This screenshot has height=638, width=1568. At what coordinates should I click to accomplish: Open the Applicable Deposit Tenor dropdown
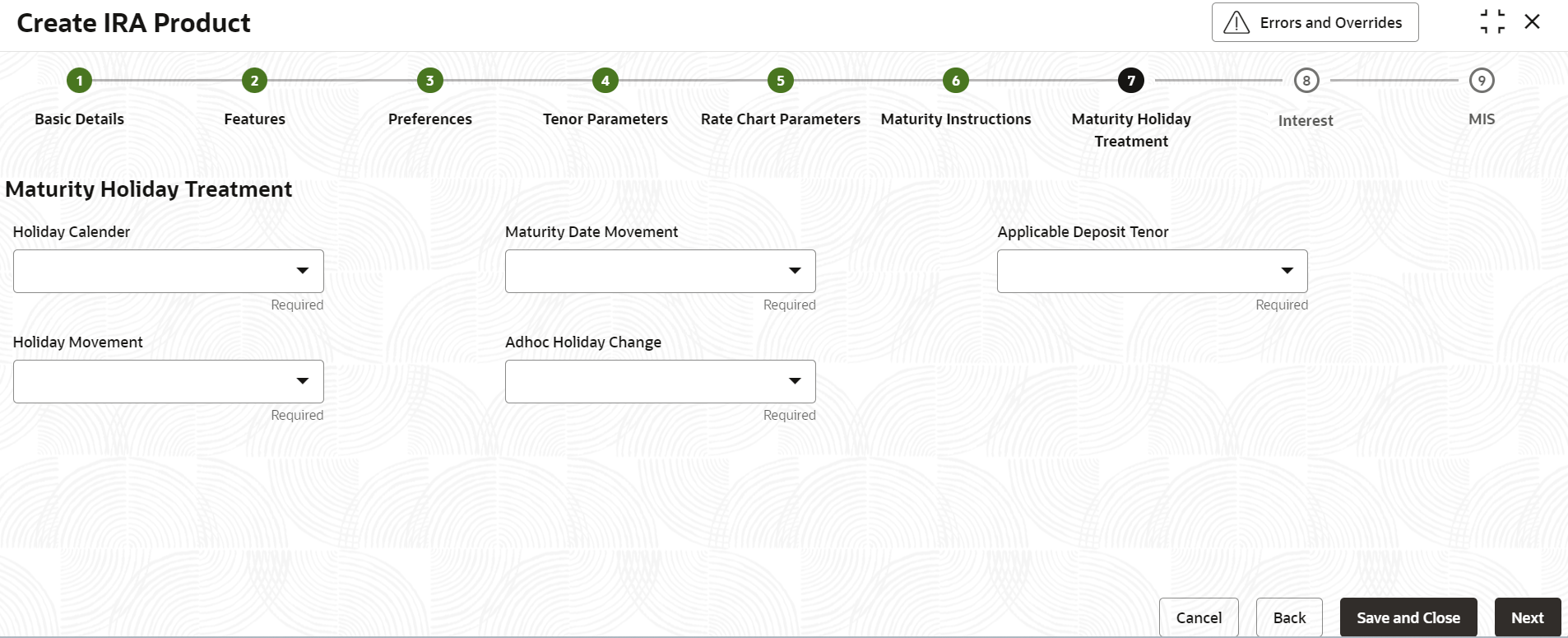(1153, 271)
